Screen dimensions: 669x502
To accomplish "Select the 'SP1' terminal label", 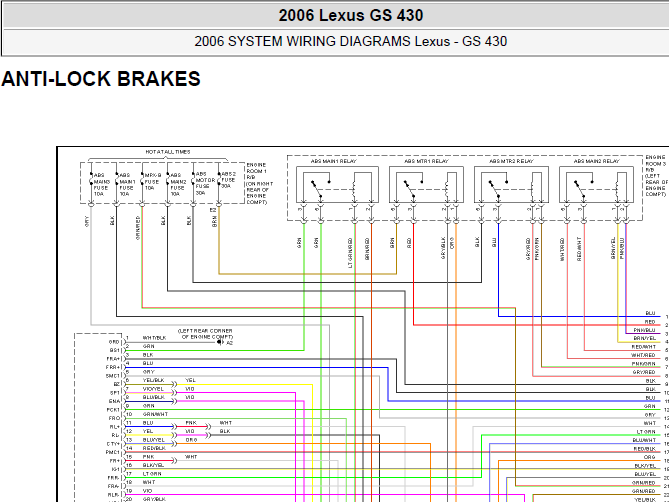I will click(x=115, y=393).
